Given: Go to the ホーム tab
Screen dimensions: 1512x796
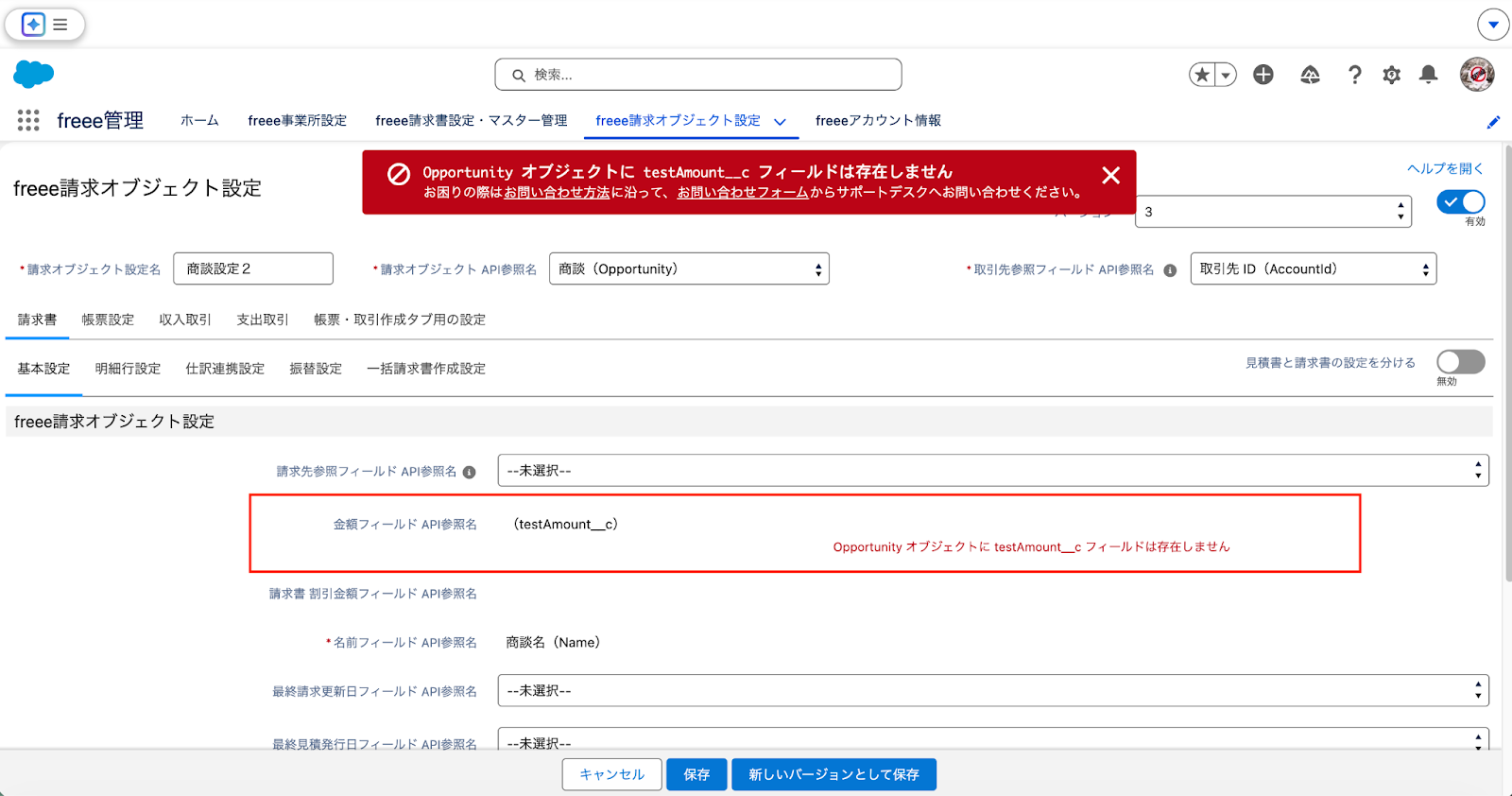Looking at the screenshot, I should 199,120.
